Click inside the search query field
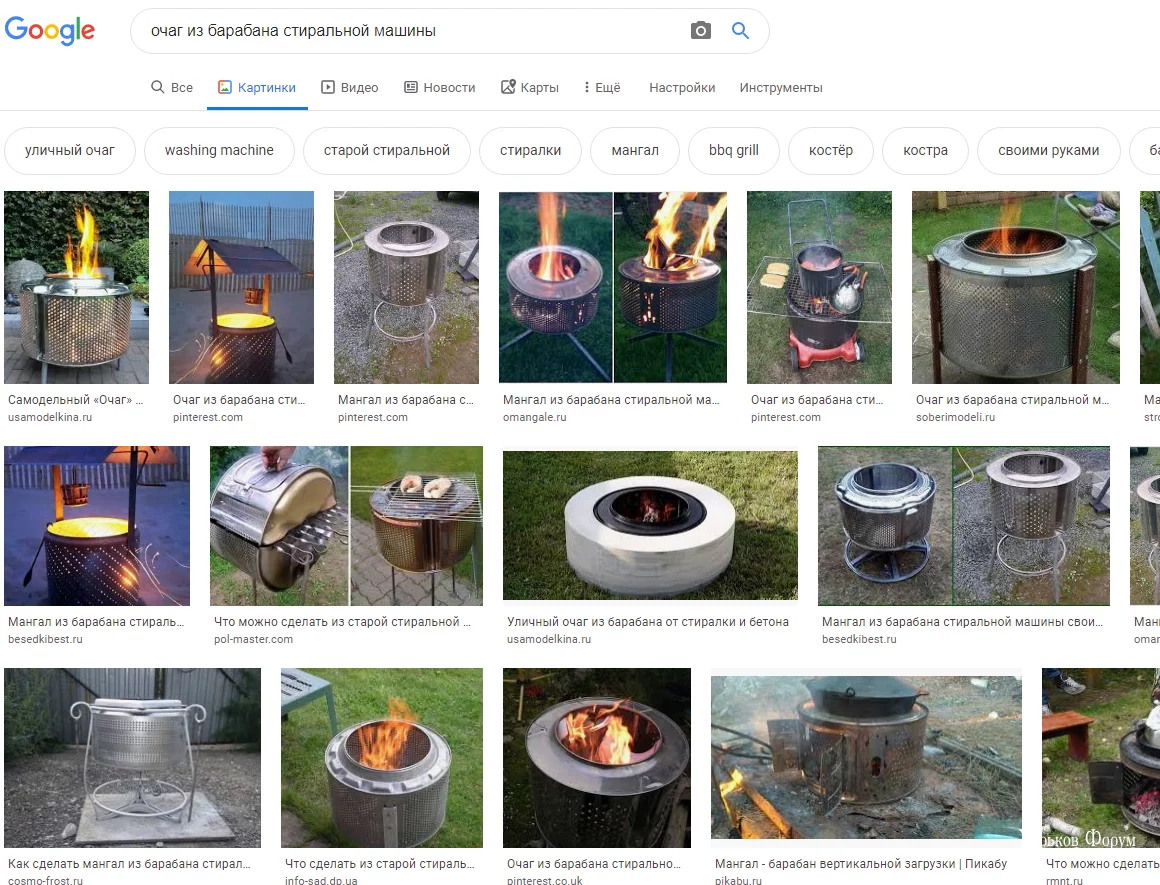1160x885 pixels. (414, 30)
